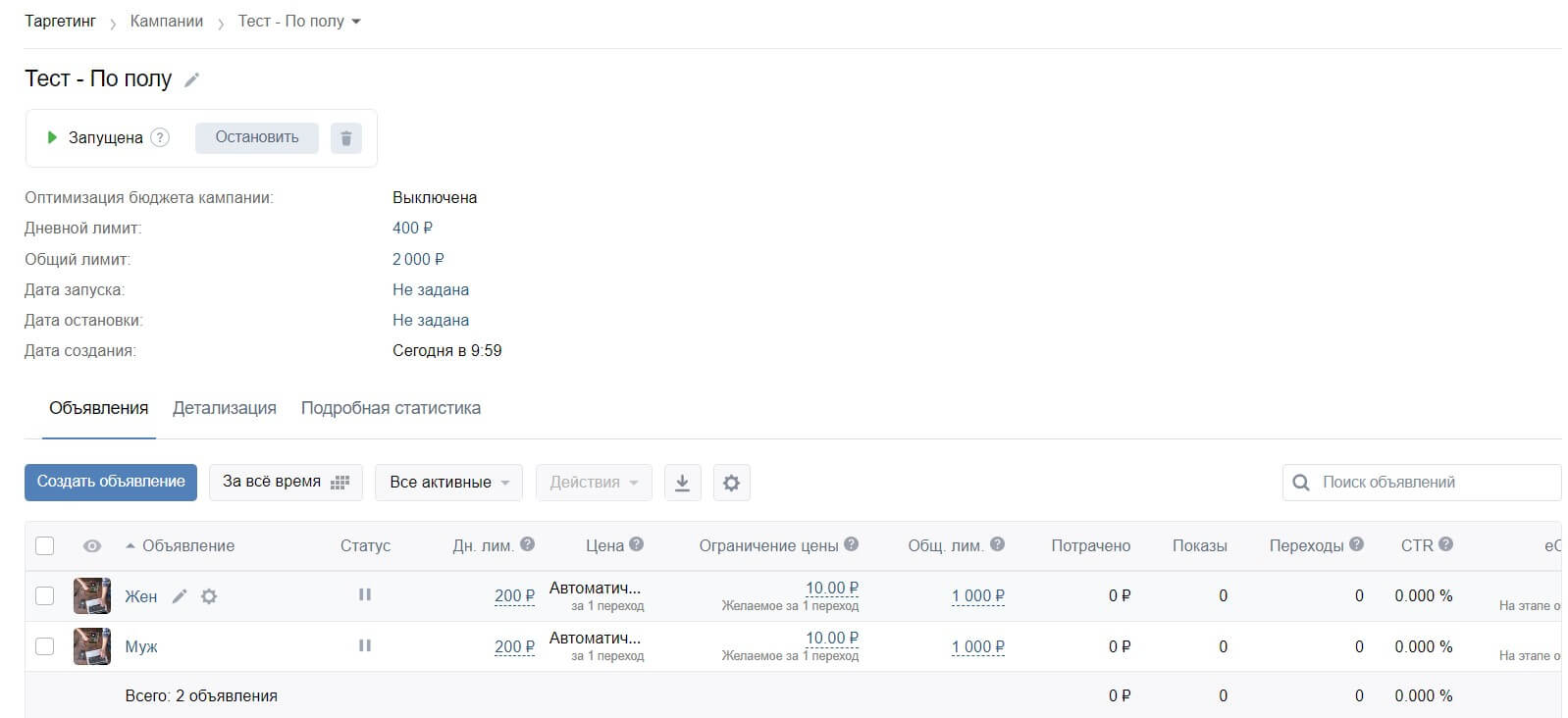
Task: Edit the Жен ad total limit 1 000 ₽
Action: click(x=978, y=596)
